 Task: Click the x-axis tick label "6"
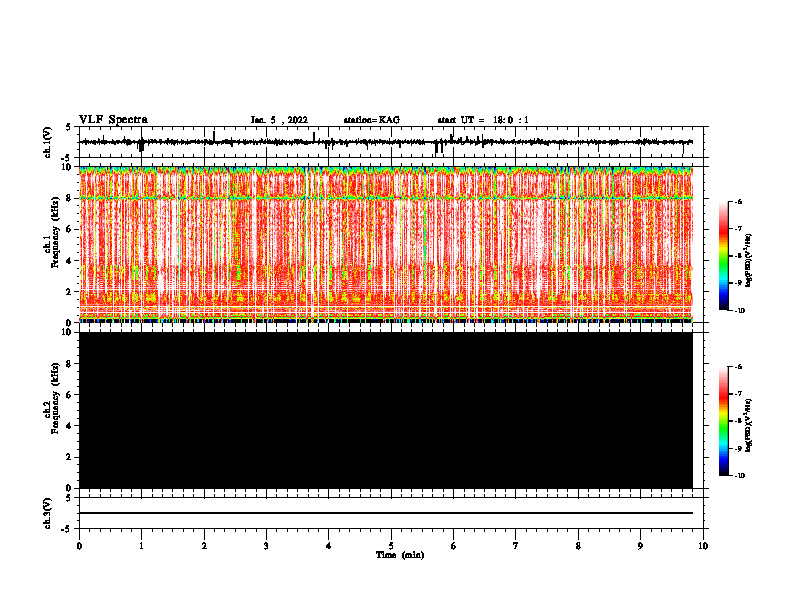454,546
